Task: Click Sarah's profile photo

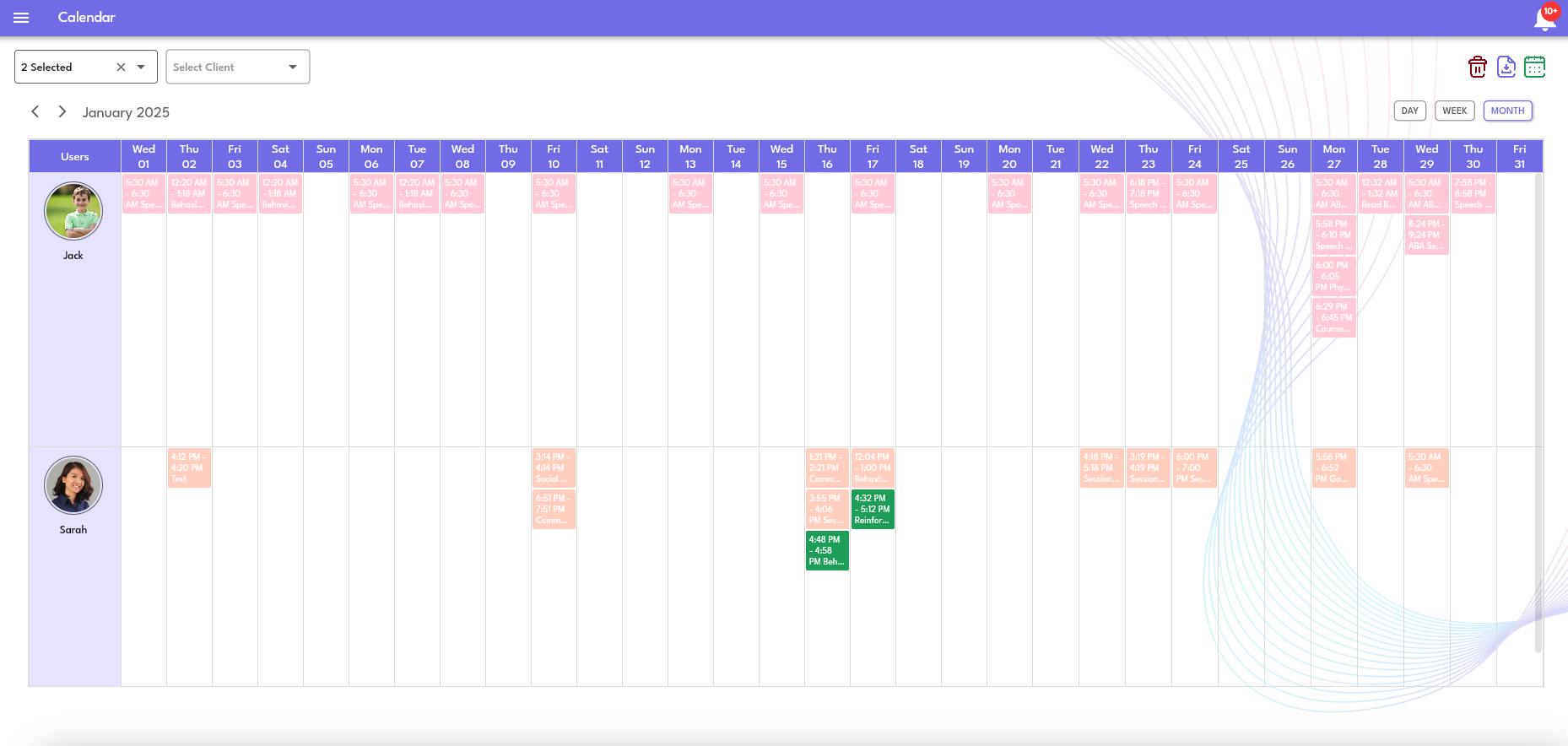Action: coord(73,485)
